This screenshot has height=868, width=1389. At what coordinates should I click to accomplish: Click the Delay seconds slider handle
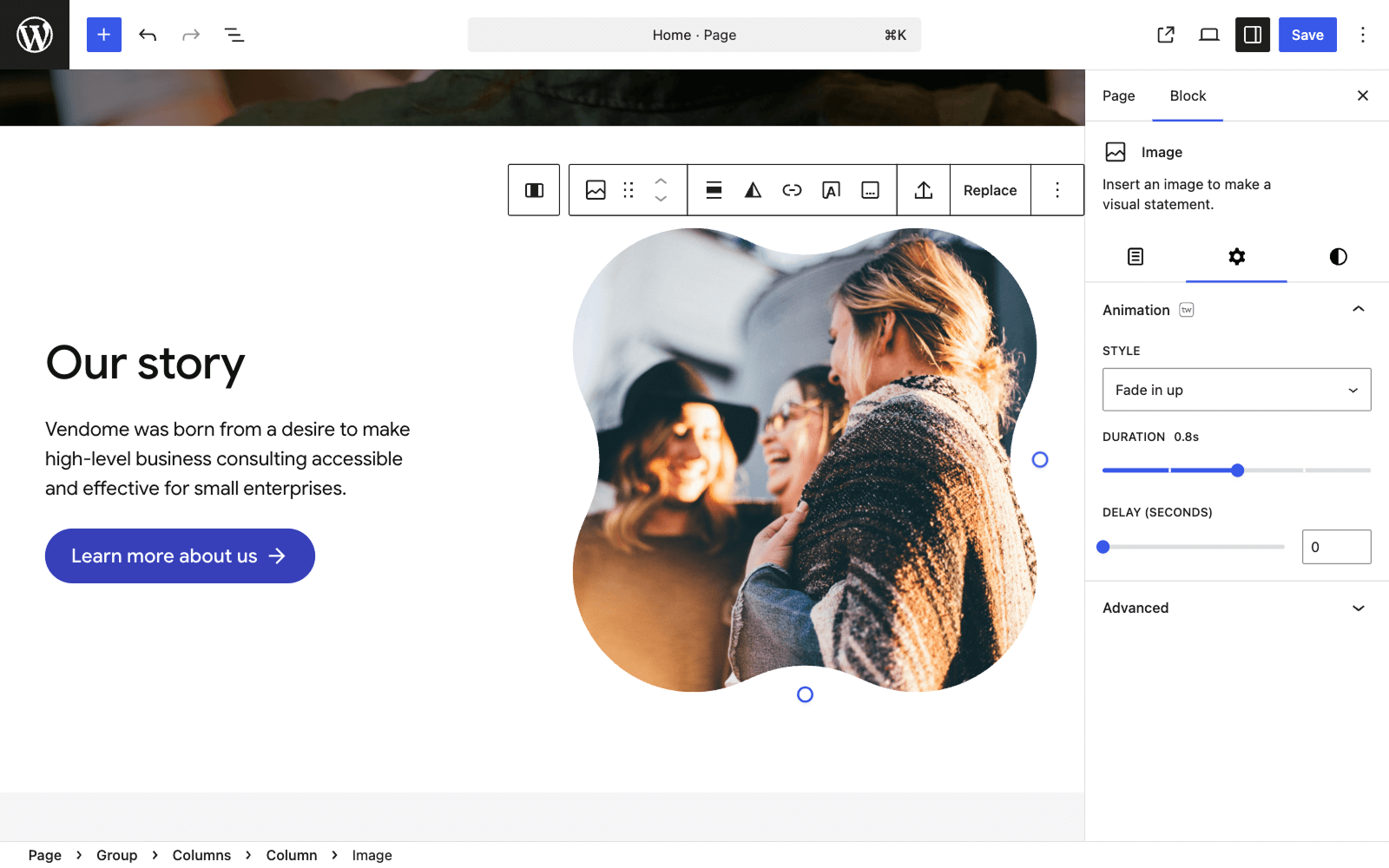point(1103,547)
